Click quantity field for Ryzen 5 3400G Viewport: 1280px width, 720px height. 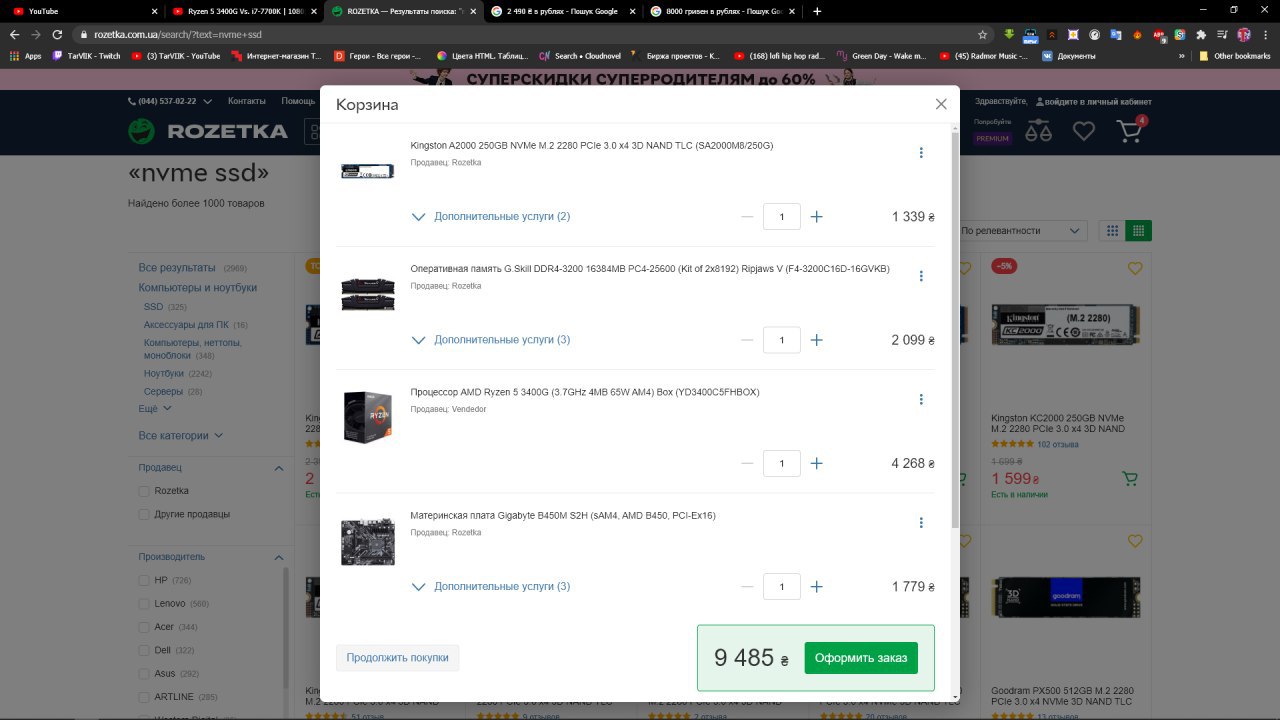(782, 463)
